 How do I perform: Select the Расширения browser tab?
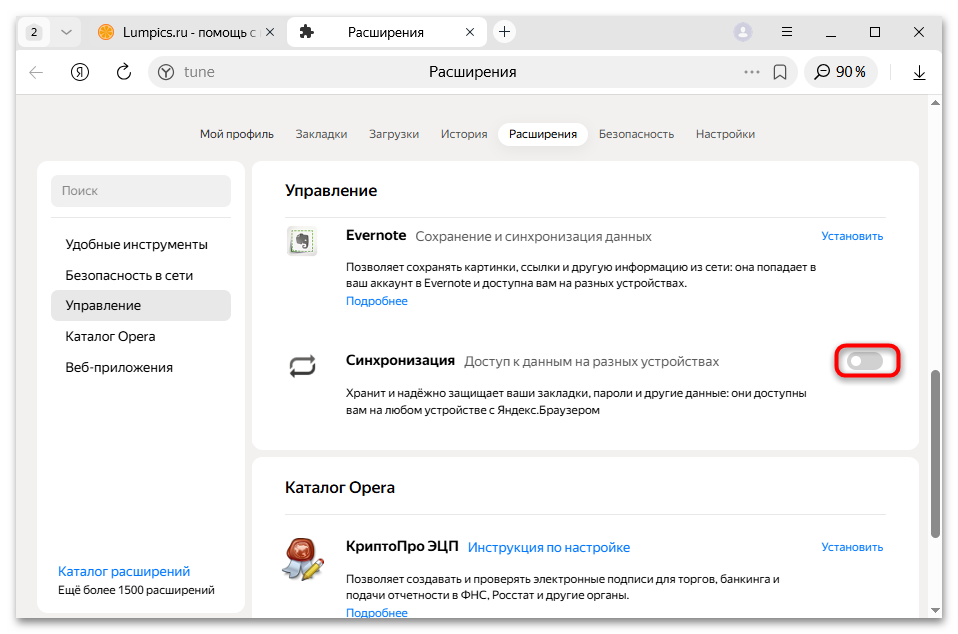[x=386, y=32]
